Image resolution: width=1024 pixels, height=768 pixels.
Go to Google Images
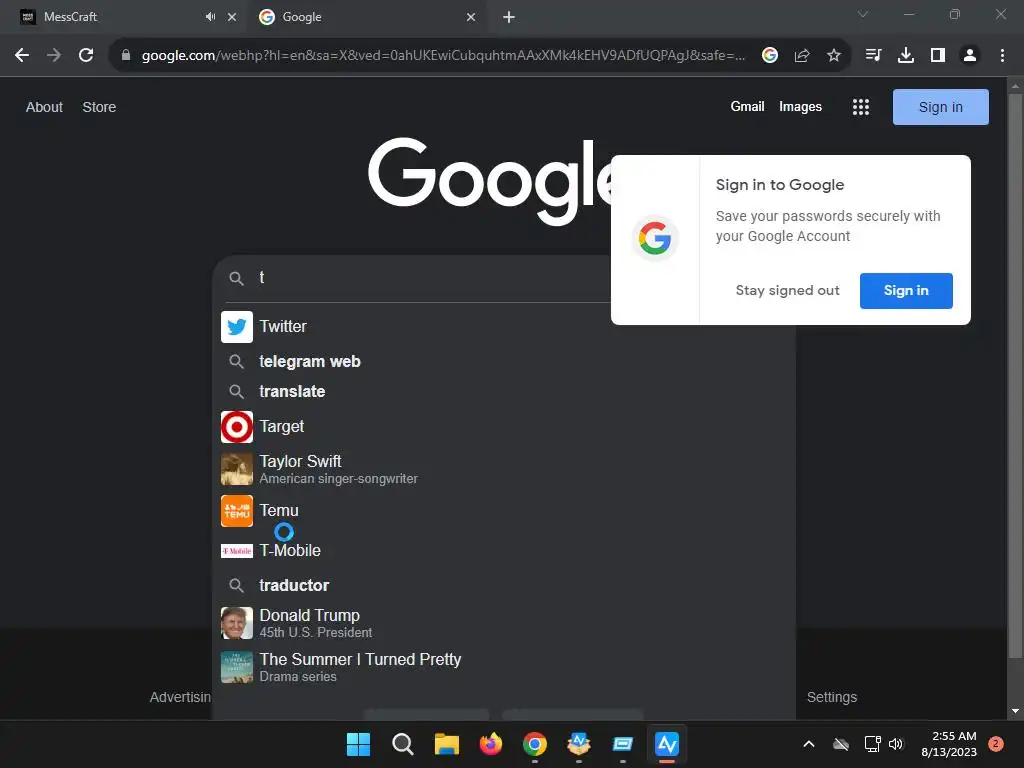pyautogui.click(x=800, y=106)
